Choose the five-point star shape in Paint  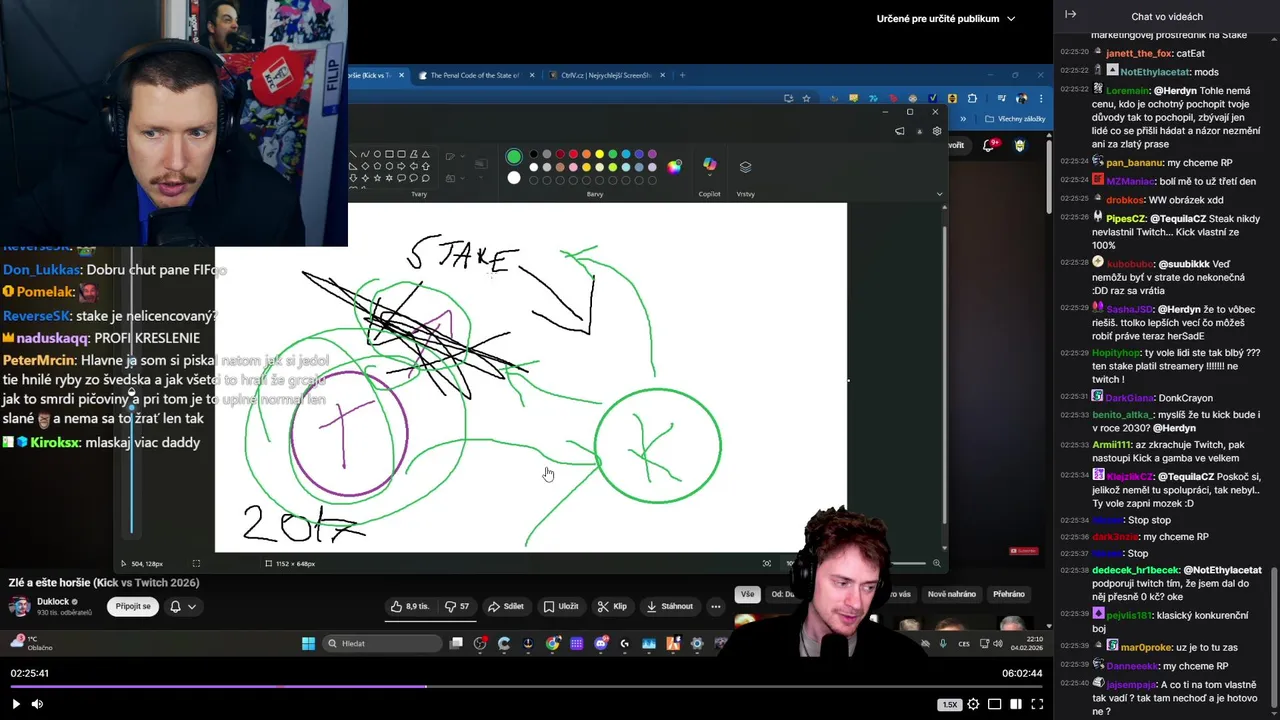(x=377, y=178)
